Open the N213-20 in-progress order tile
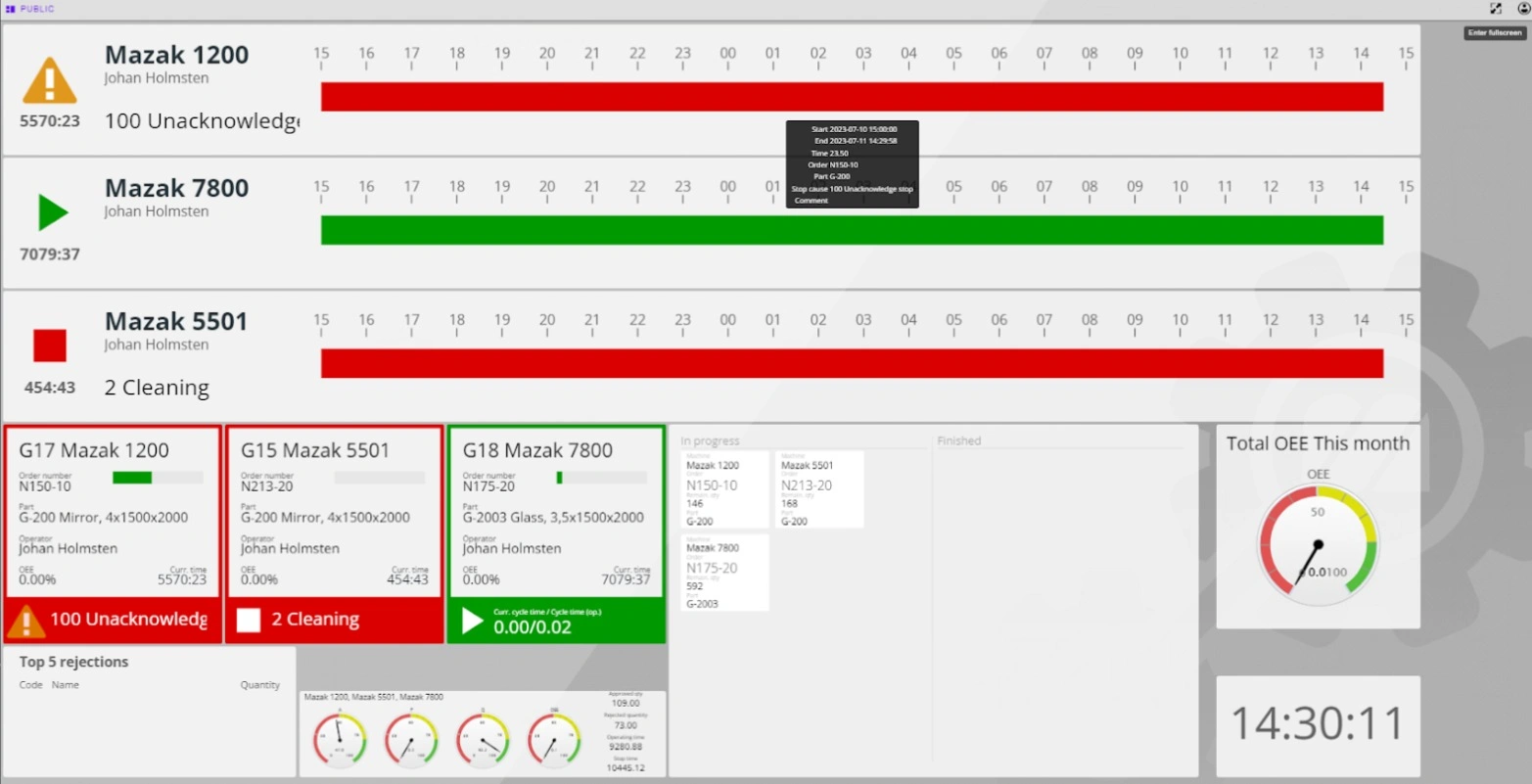 click(819, 489)
